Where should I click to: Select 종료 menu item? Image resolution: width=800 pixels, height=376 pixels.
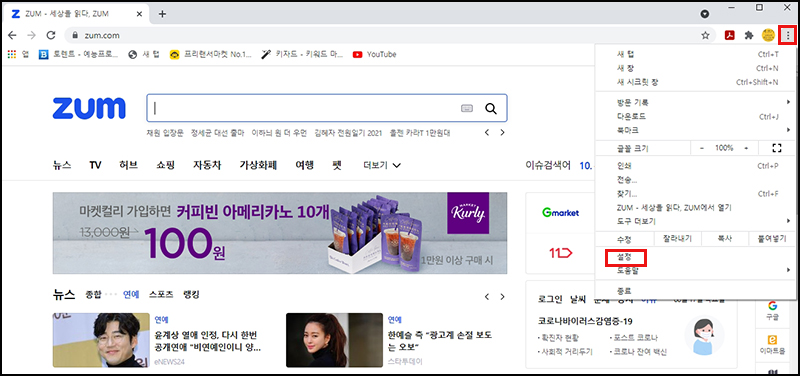[x=695, y=290]
